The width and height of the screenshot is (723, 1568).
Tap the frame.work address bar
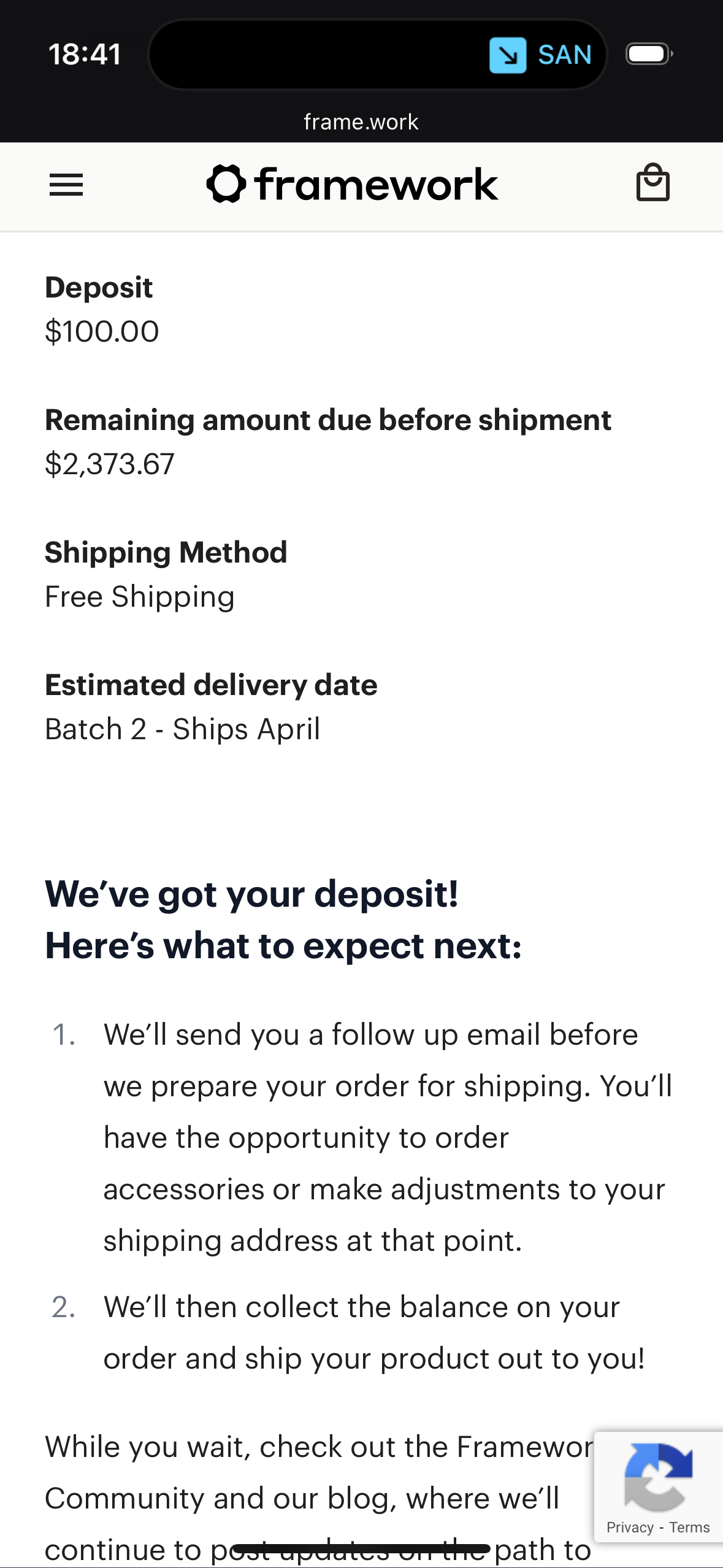361,122
